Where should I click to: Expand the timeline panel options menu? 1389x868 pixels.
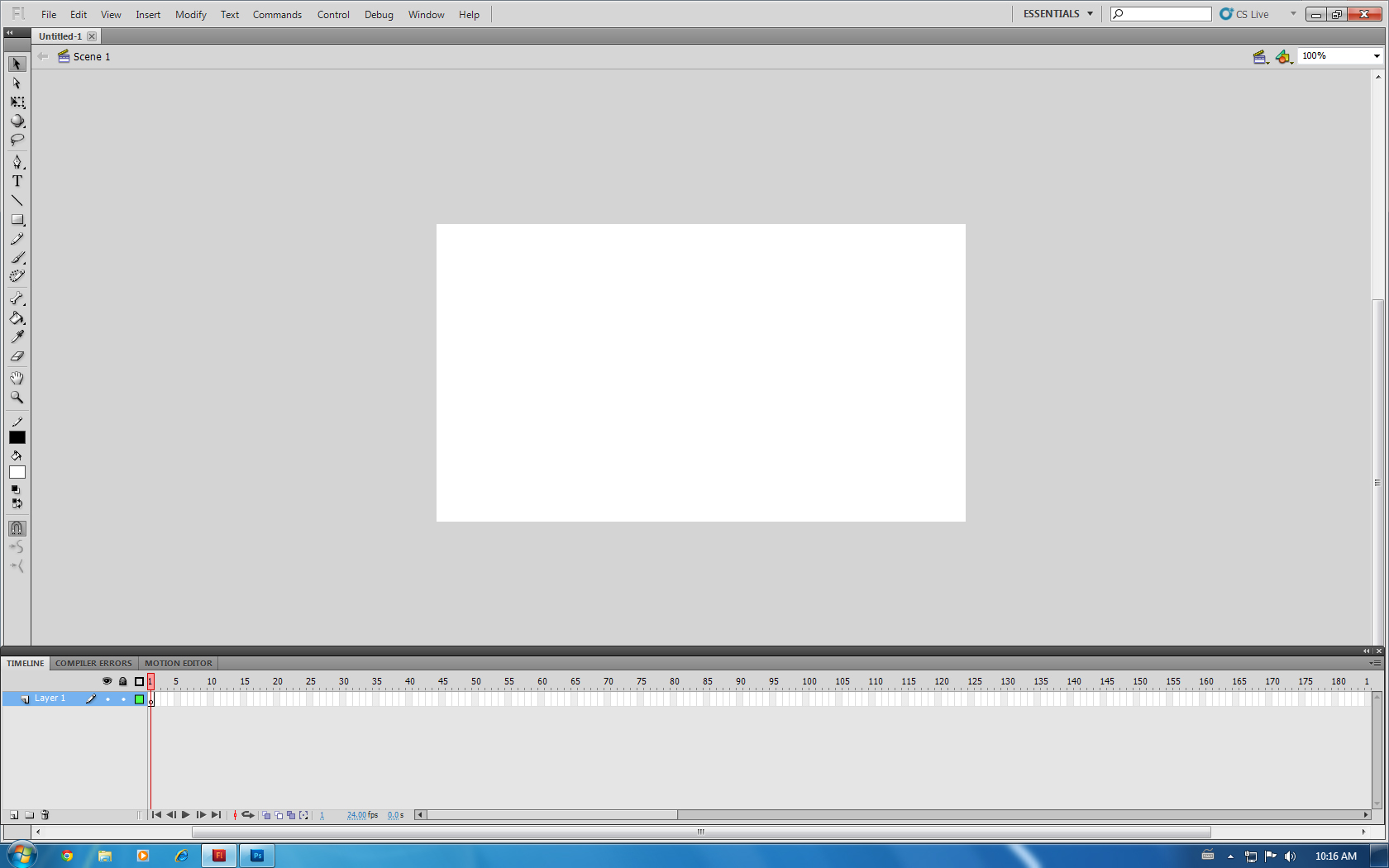pyautogui.click(x=1375, y=663)
